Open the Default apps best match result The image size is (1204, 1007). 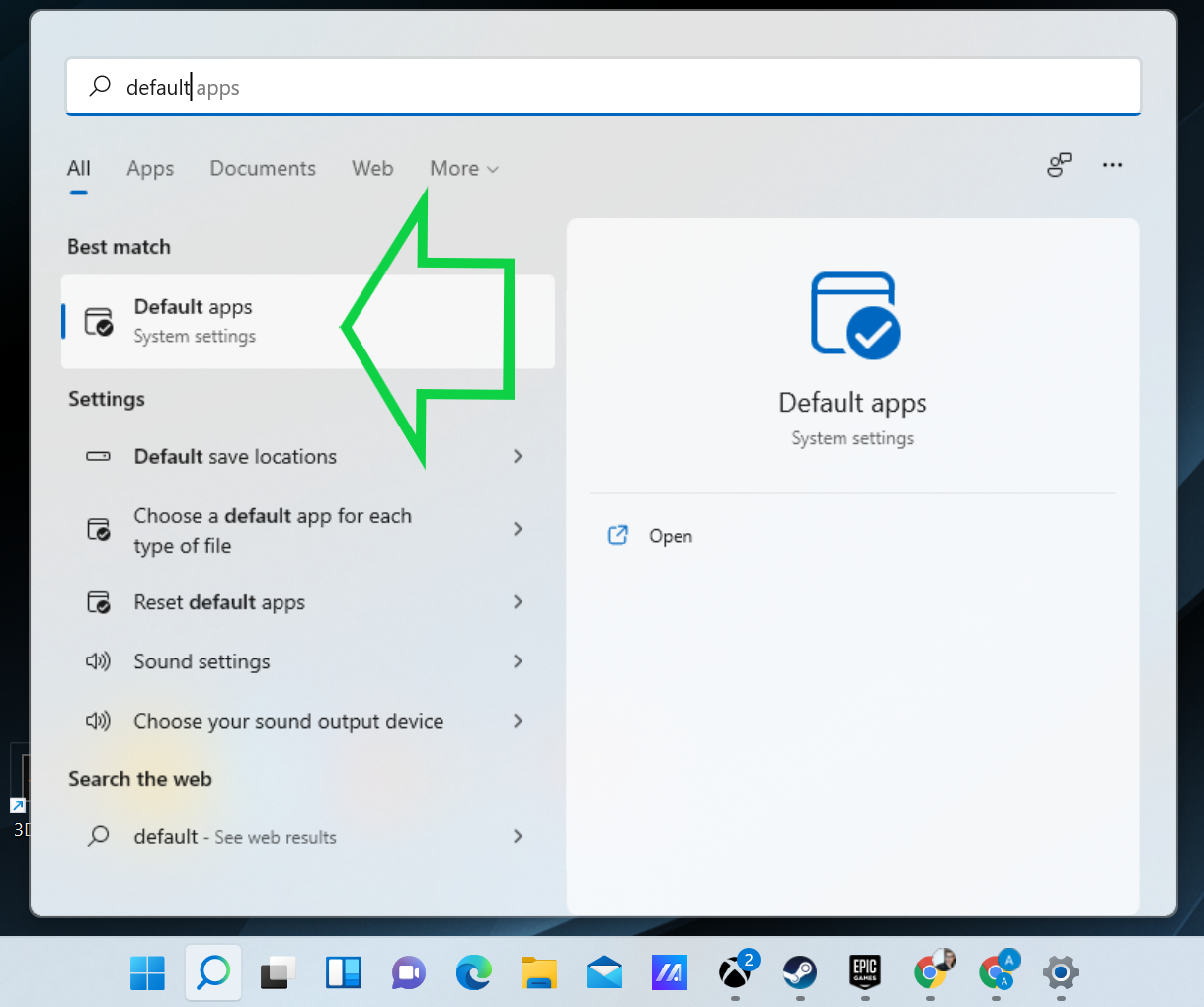tap(194, 321)
